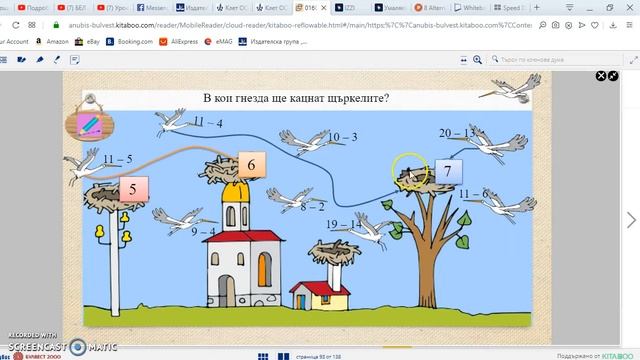Click the pink pencil board icon
Viewport: 640px width, 360px height.
click(x=90, y=125)
